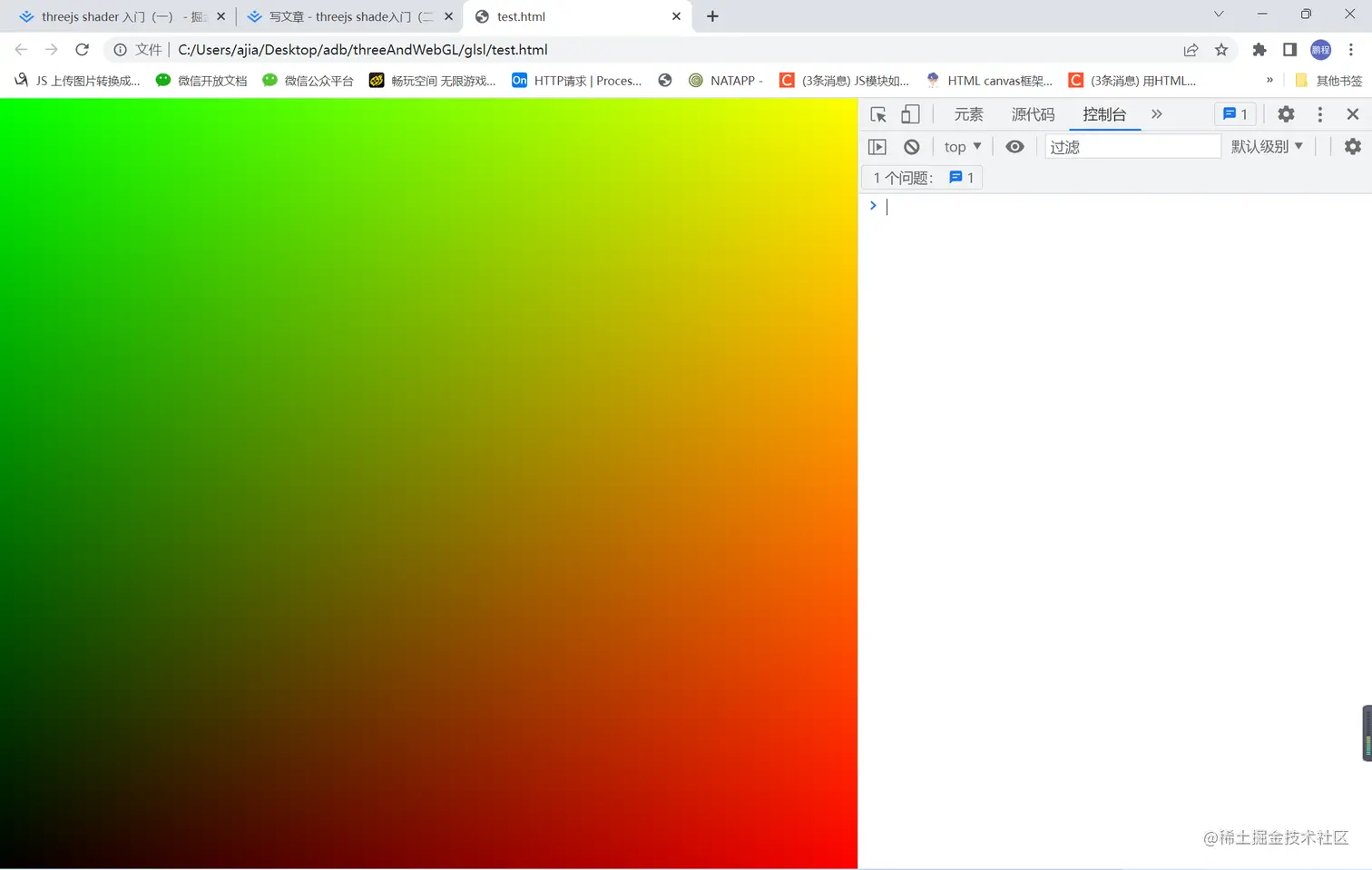The height and width of the screenshot is (870, 1372).
Task: Share this page icon in address bar
Action: pyautogui.click(x=1191, y=50)
